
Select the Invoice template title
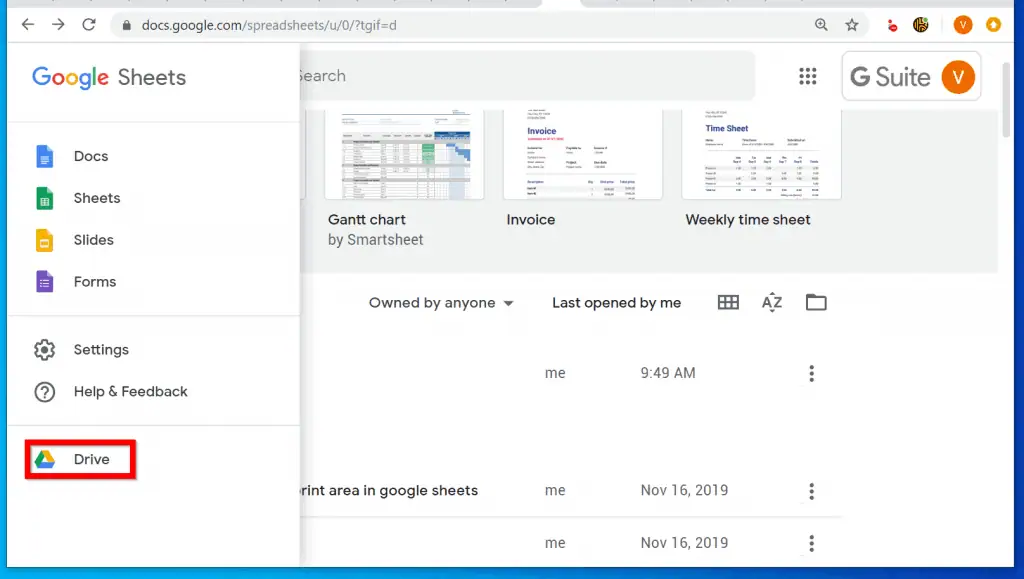(531, 220)
